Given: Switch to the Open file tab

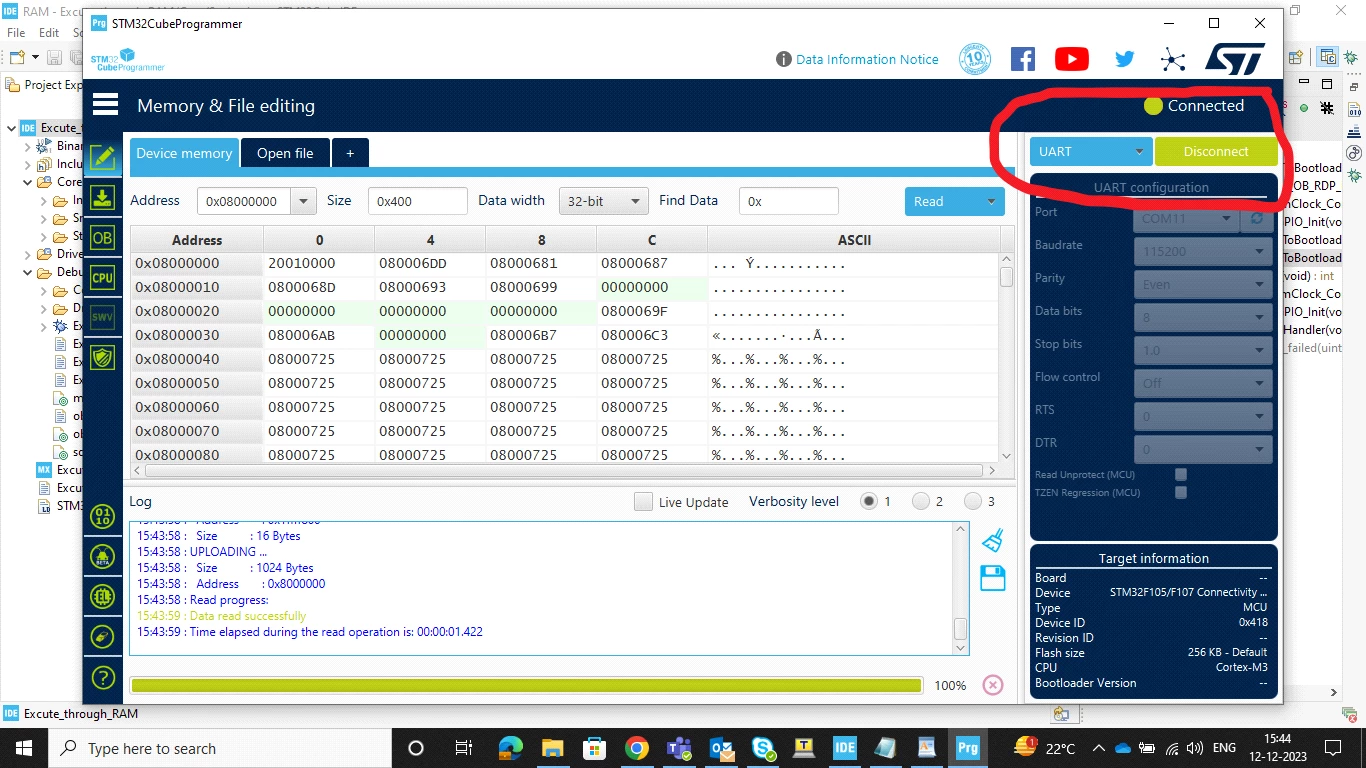Looking at the screenshot, I should [x=285, y=153].
